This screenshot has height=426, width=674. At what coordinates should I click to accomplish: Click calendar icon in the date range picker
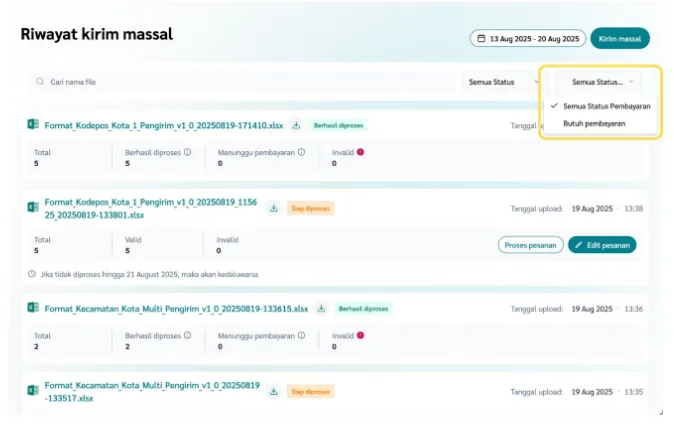(x=481, y=39)
